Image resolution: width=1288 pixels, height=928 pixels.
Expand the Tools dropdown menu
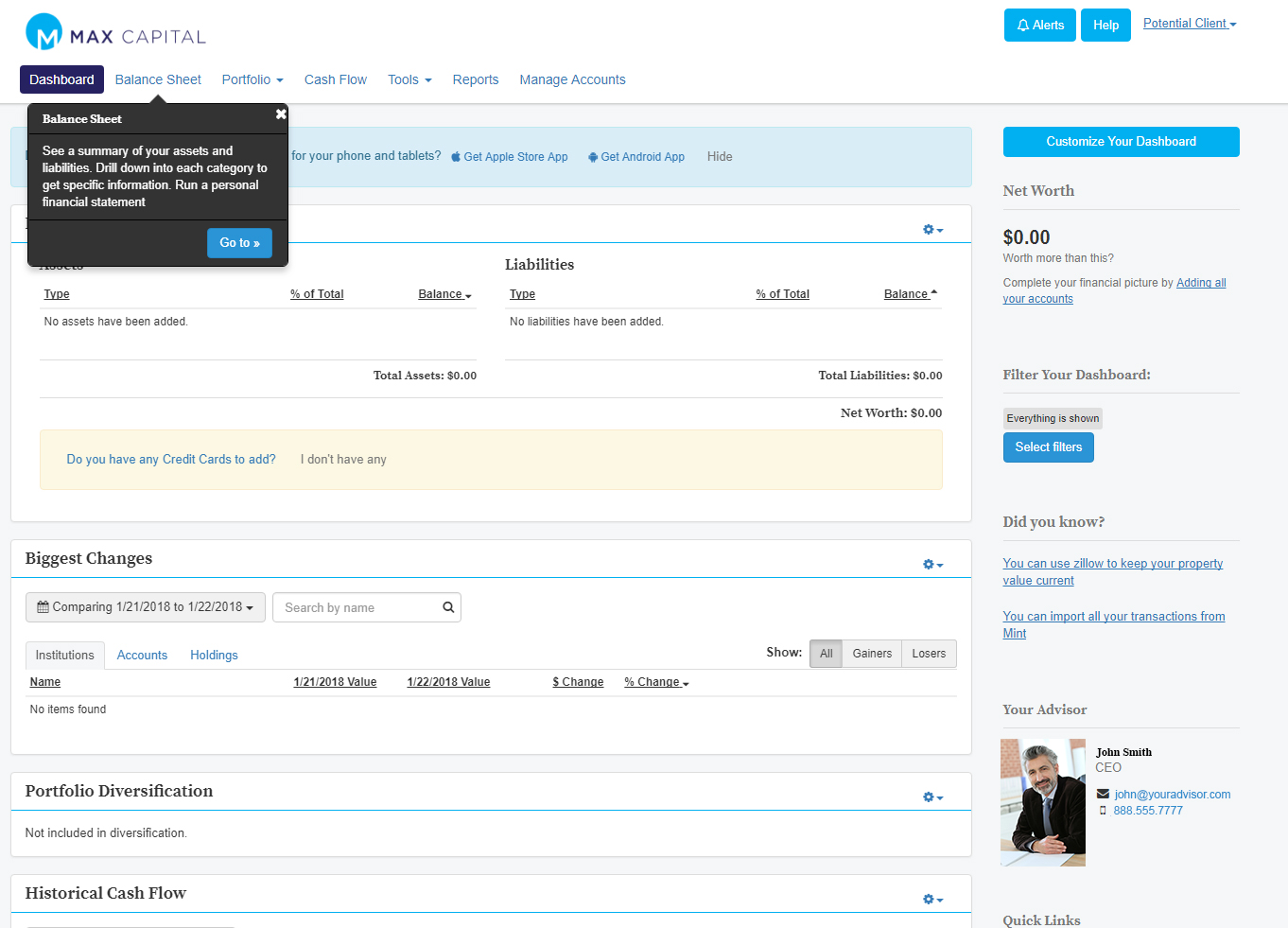[409, 79]
